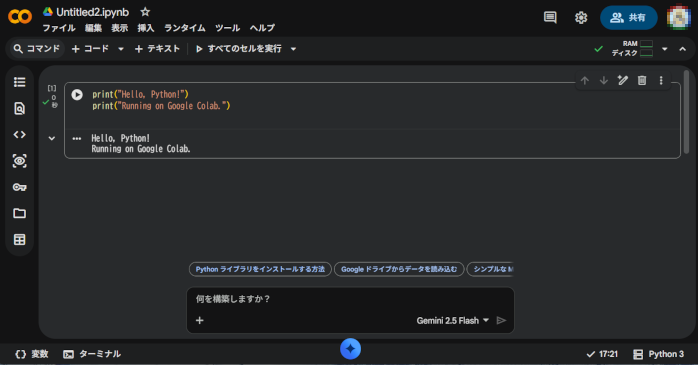Click the 共有 share button

point(629,18)
